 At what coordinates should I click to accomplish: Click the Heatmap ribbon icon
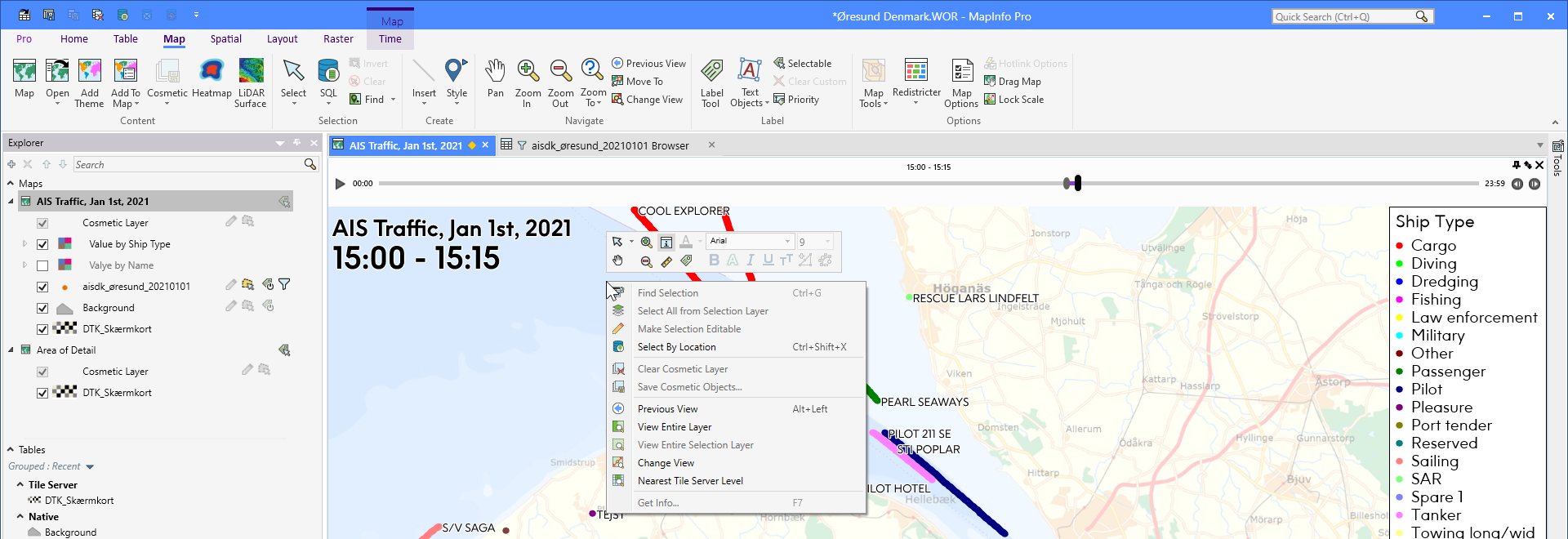tap(212, 78)
